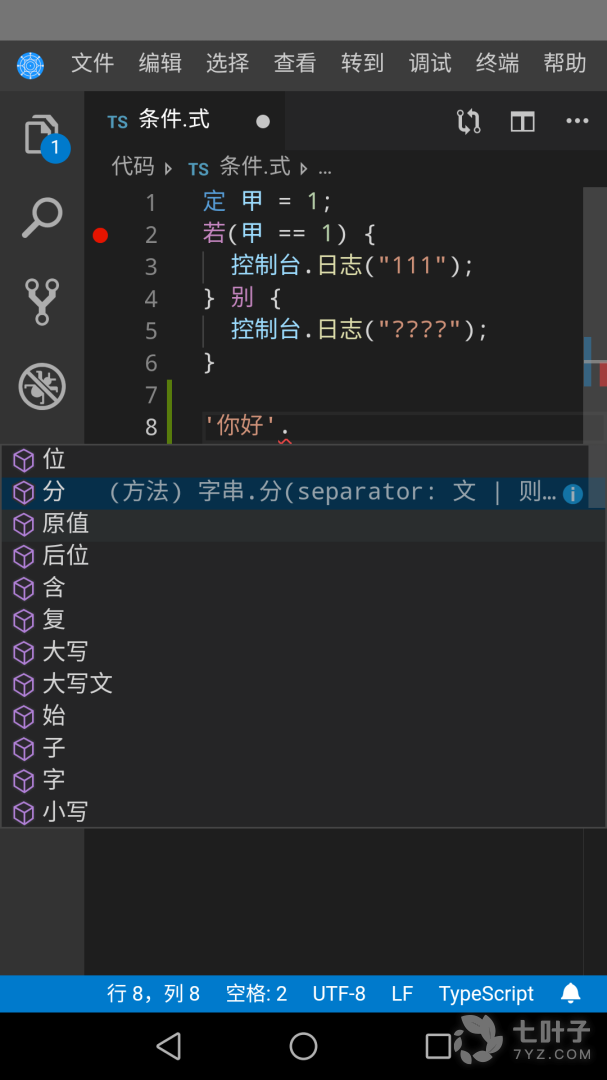Open the Search panel icon
Screen dimensions: 607x1080
pos(42,218)
